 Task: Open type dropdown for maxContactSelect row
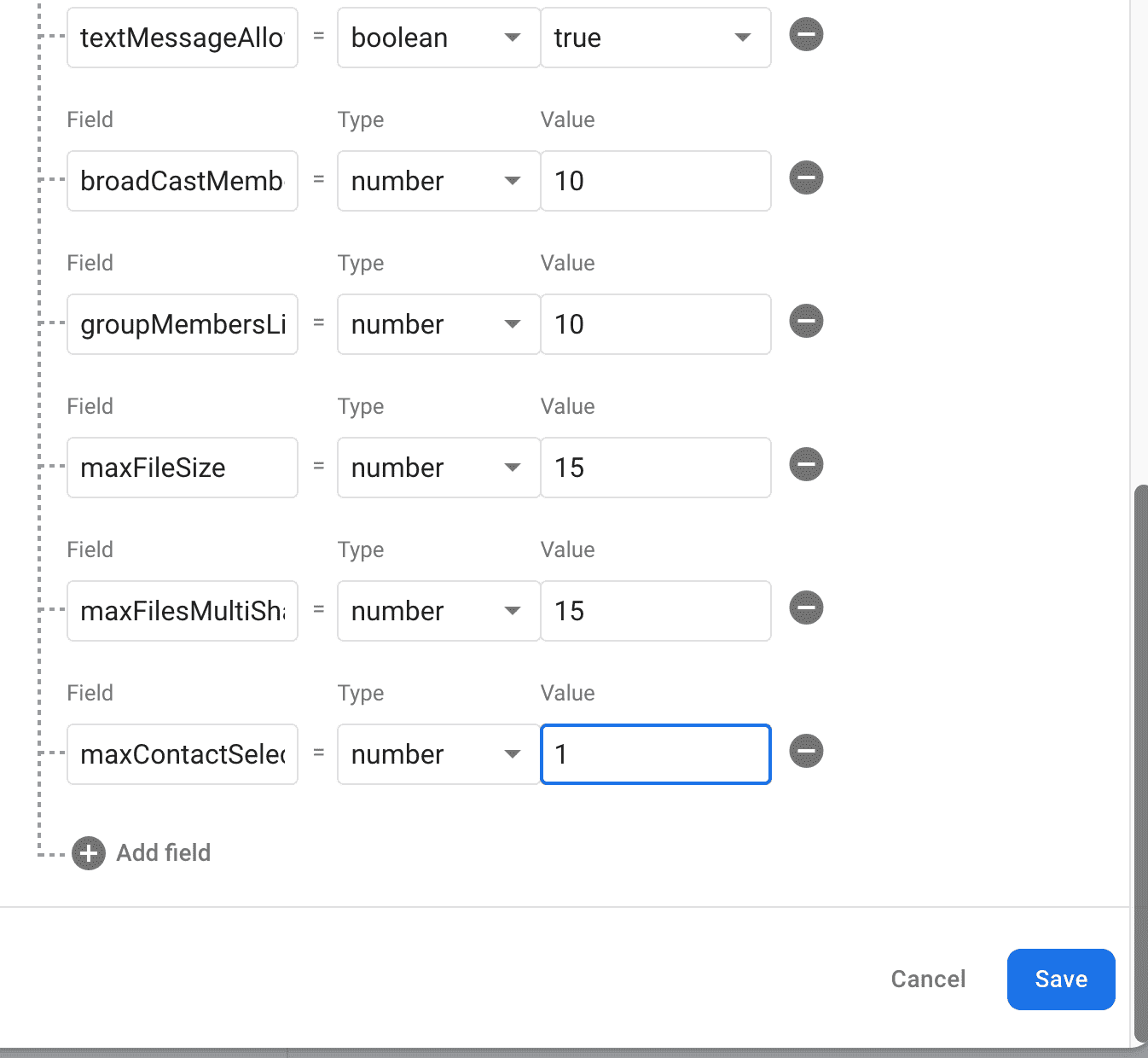[438, 754]
